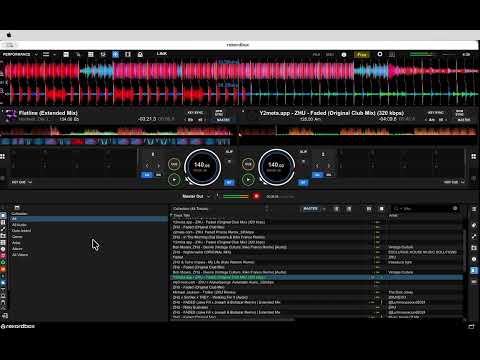The height and width of the screenshot is (360, 480).
Task: Select ZHU - Nightcrawla (ORIGINAL MIX) track
Action: [202, 252]
